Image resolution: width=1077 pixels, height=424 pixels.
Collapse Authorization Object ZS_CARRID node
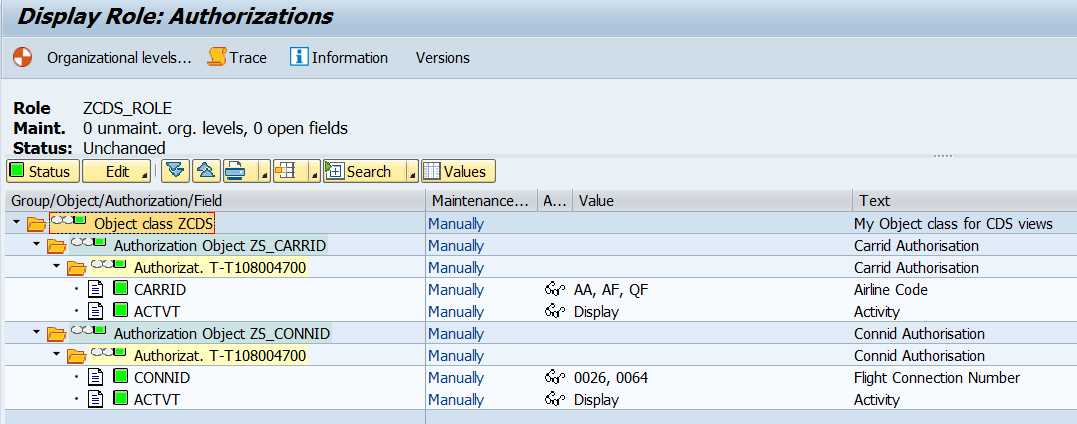point(36,245)
